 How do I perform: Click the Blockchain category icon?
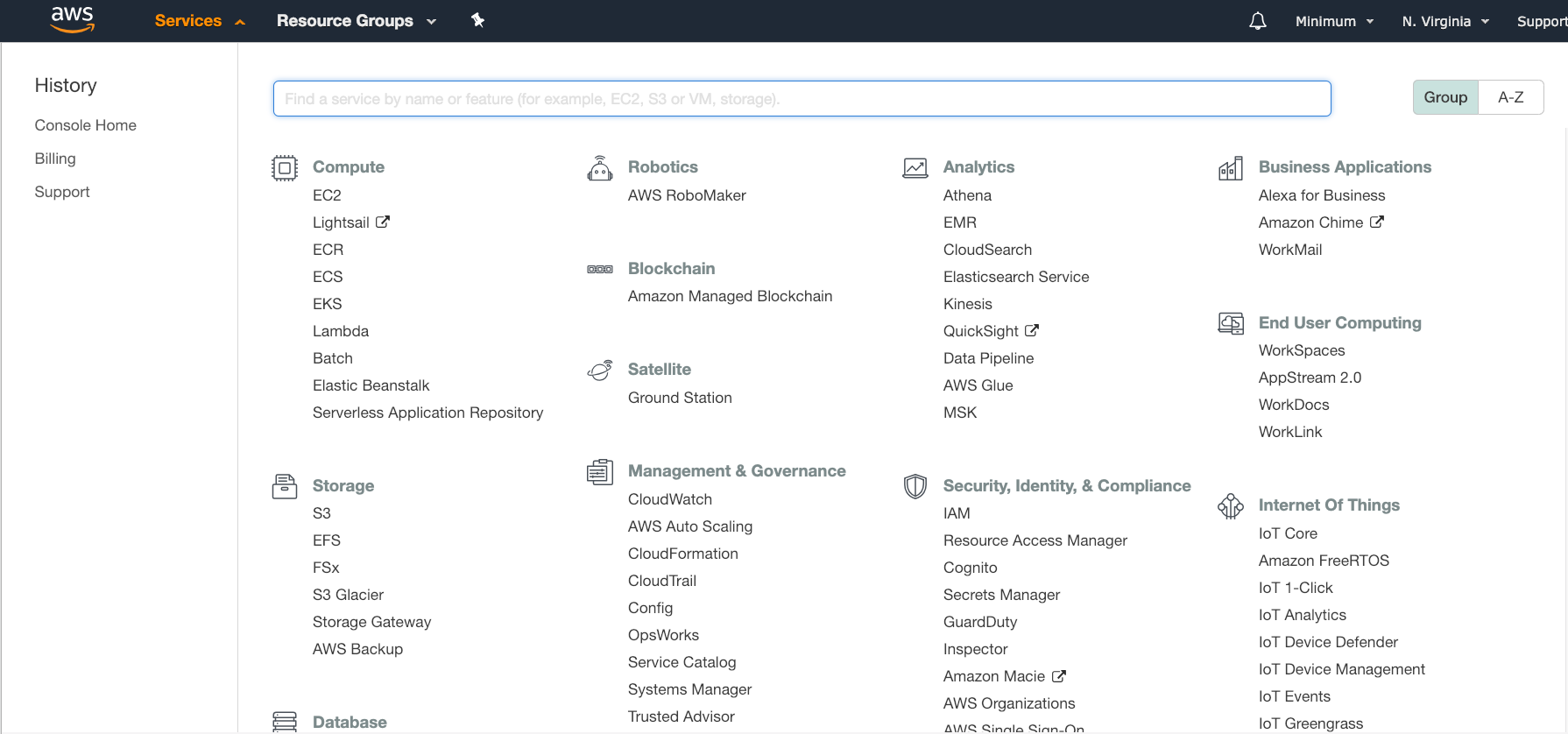click(600, 269)
